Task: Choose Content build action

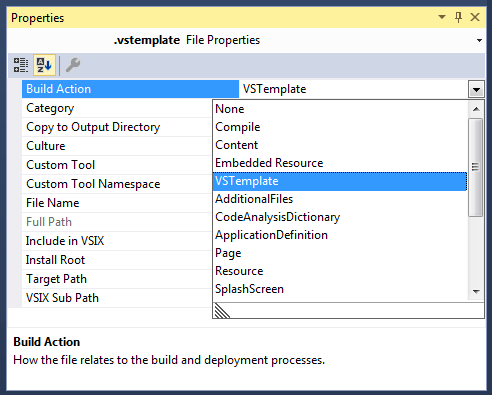Action: [340, 145]
